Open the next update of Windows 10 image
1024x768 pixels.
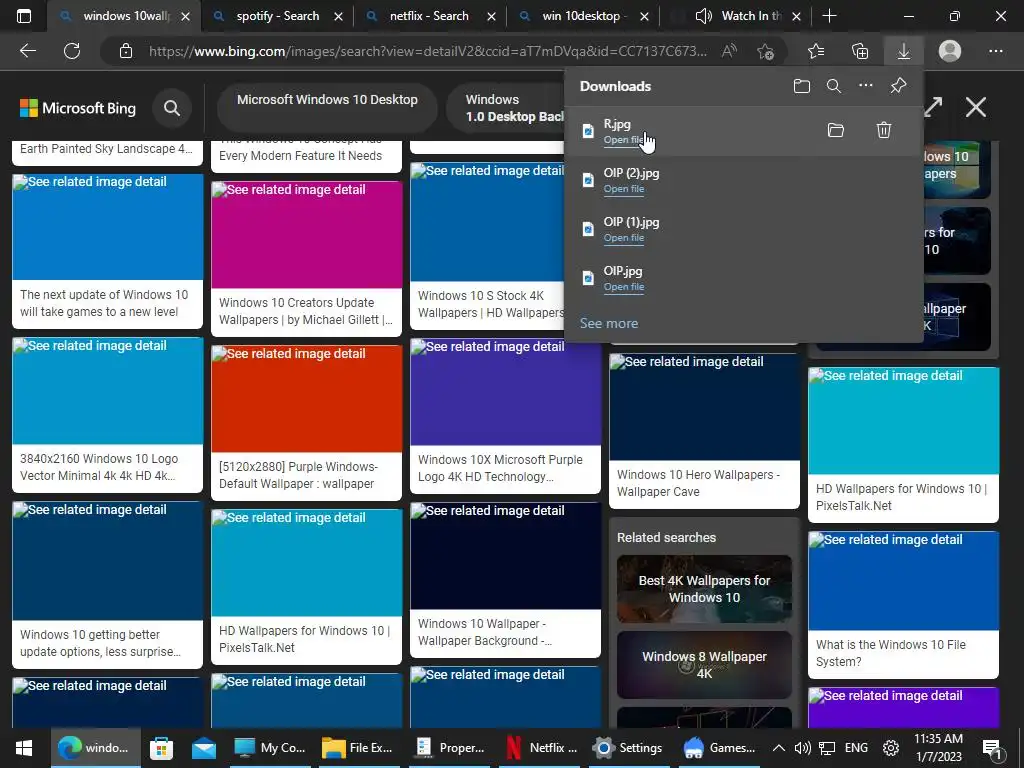[107, 251]
